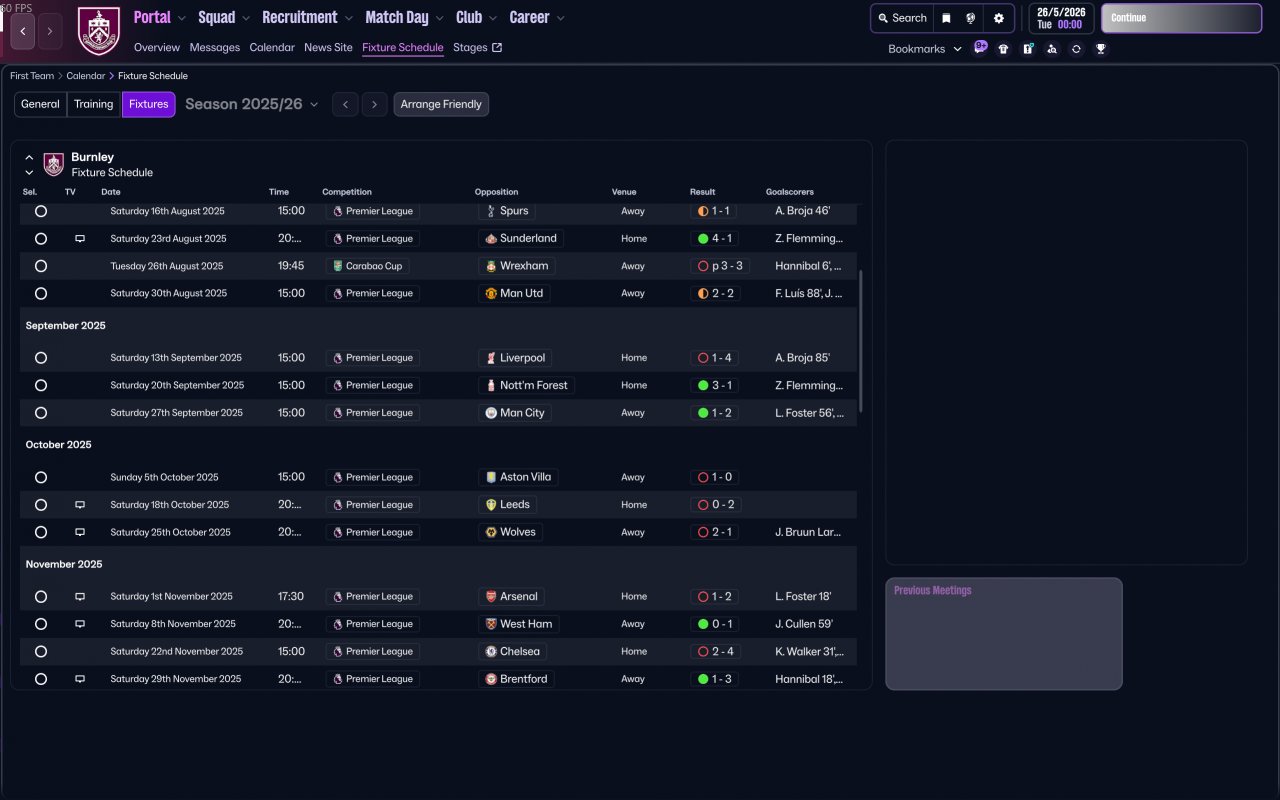Expand the Club menu chevron
1280x800 pixels.
pos(492,18)
